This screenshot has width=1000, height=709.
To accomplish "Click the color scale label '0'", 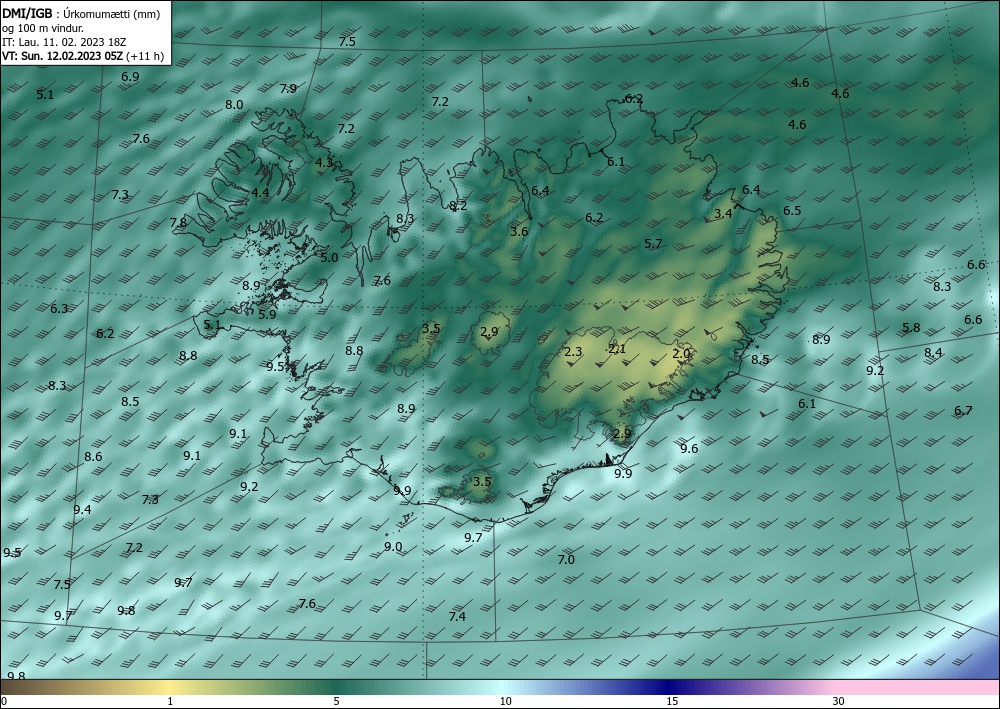I will 4,701.
